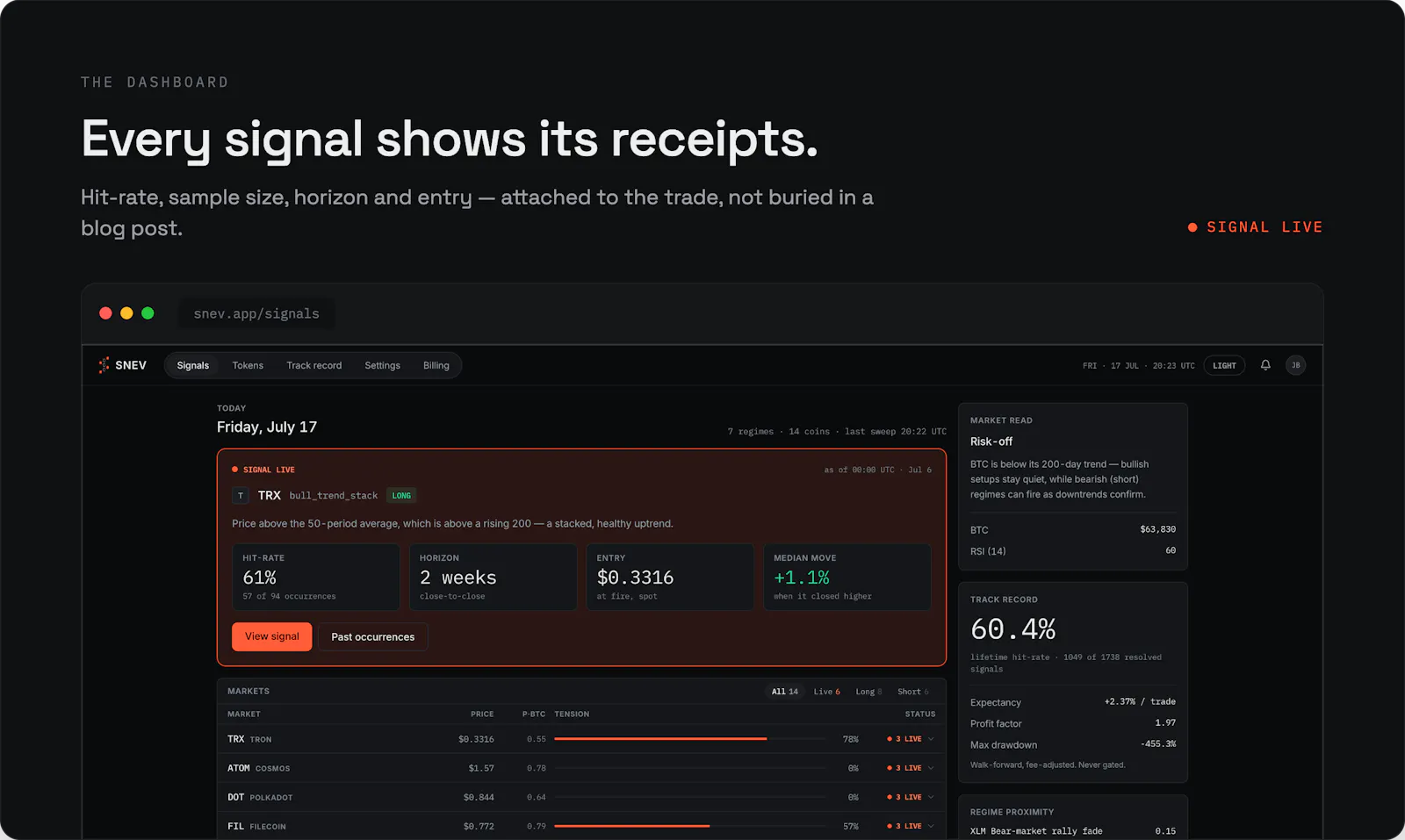Filter markets by Short
The image size is (1405, 840).
point(913,692)
